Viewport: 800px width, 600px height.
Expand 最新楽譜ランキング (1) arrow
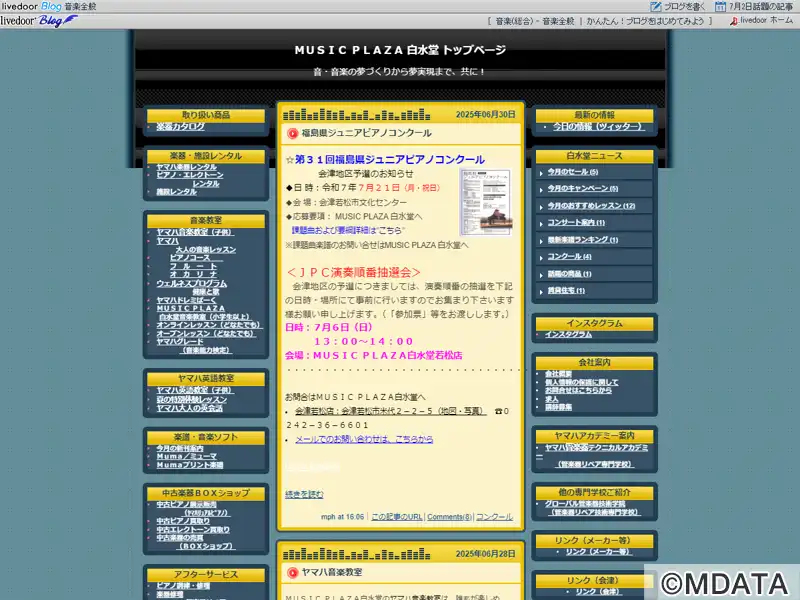click(x=541, y=241)
